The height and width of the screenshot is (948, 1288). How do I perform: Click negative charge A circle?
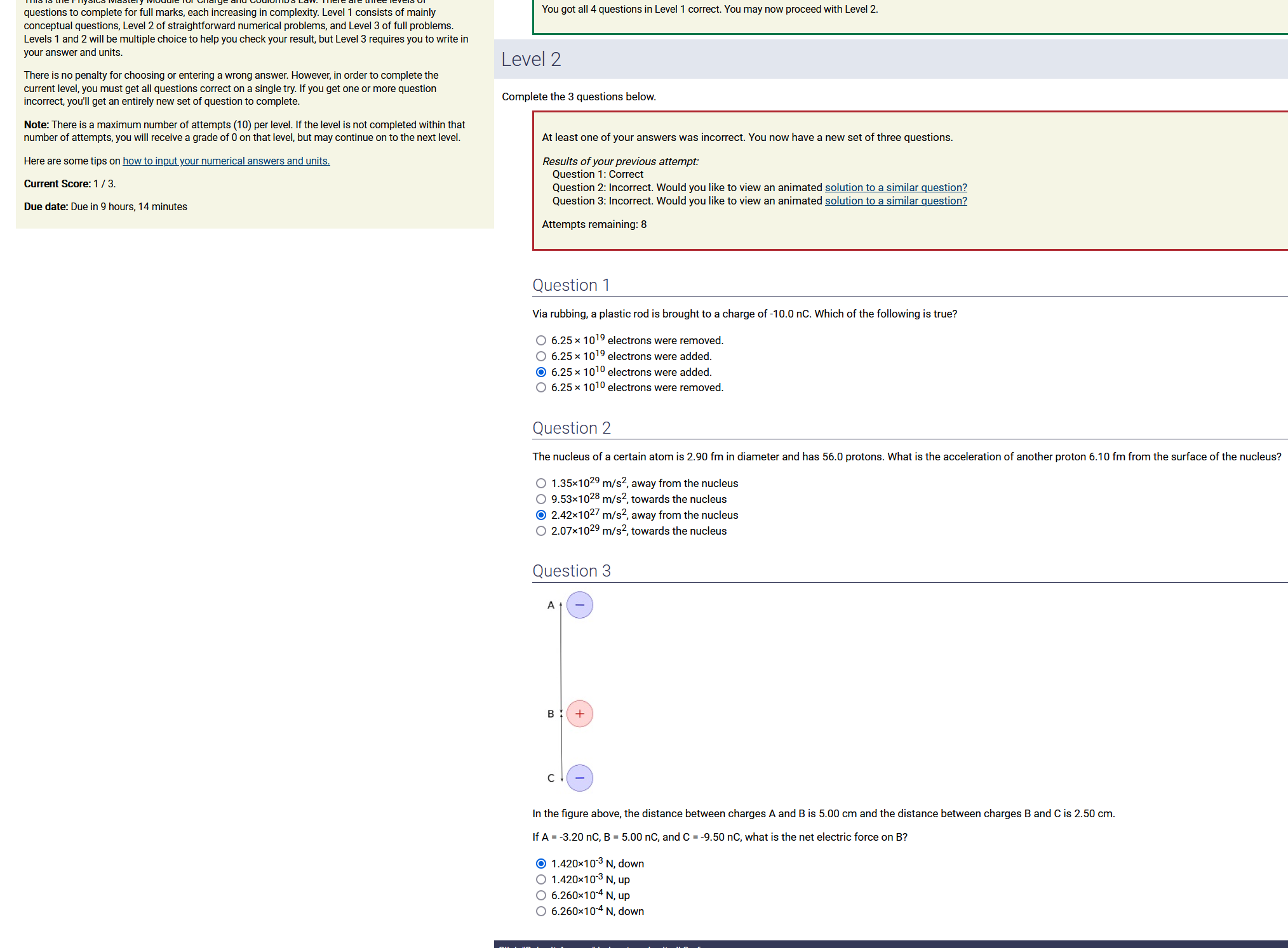click(579, 605)
